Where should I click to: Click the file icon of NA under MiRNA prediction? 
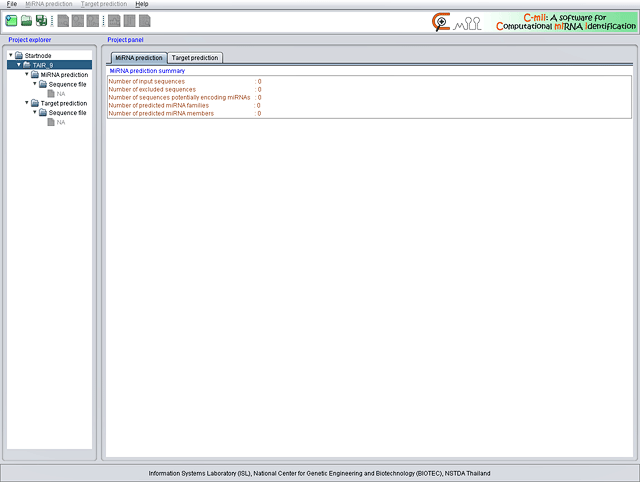point(50,94)
